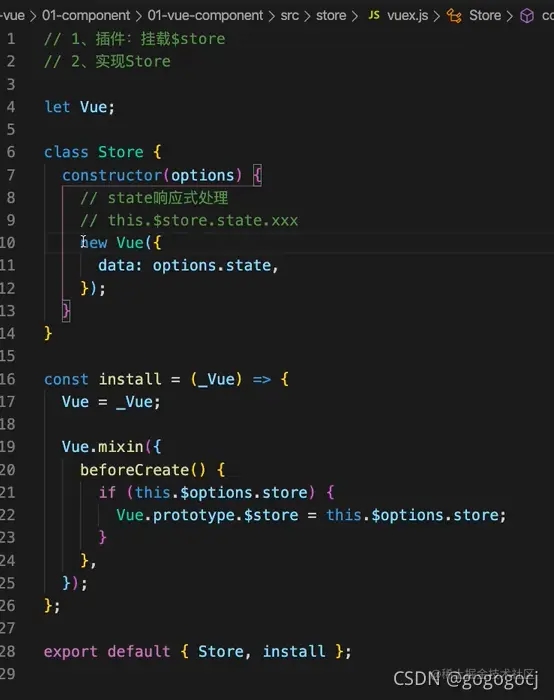Image resolution: width=554 pixels, height=700 pixels.
Task: Click 'install' in the export default line
Action: (294, 651)
